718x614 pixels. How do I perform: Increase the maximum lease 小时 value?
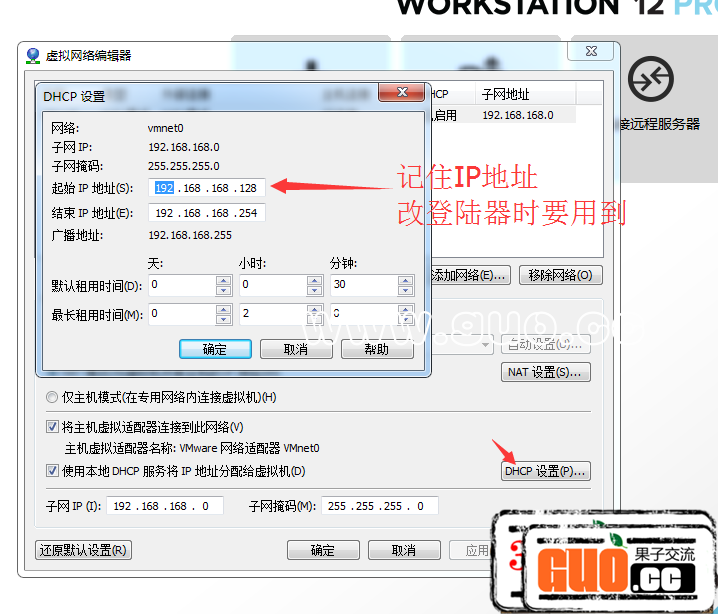pyautogui.click(x=314, y=309)
